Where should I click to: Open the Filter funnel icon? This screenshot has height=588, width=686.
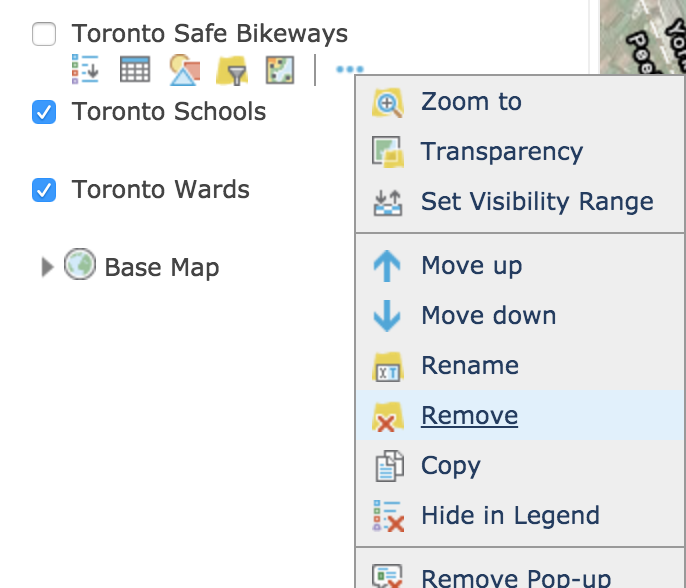[x=232, y=70]
